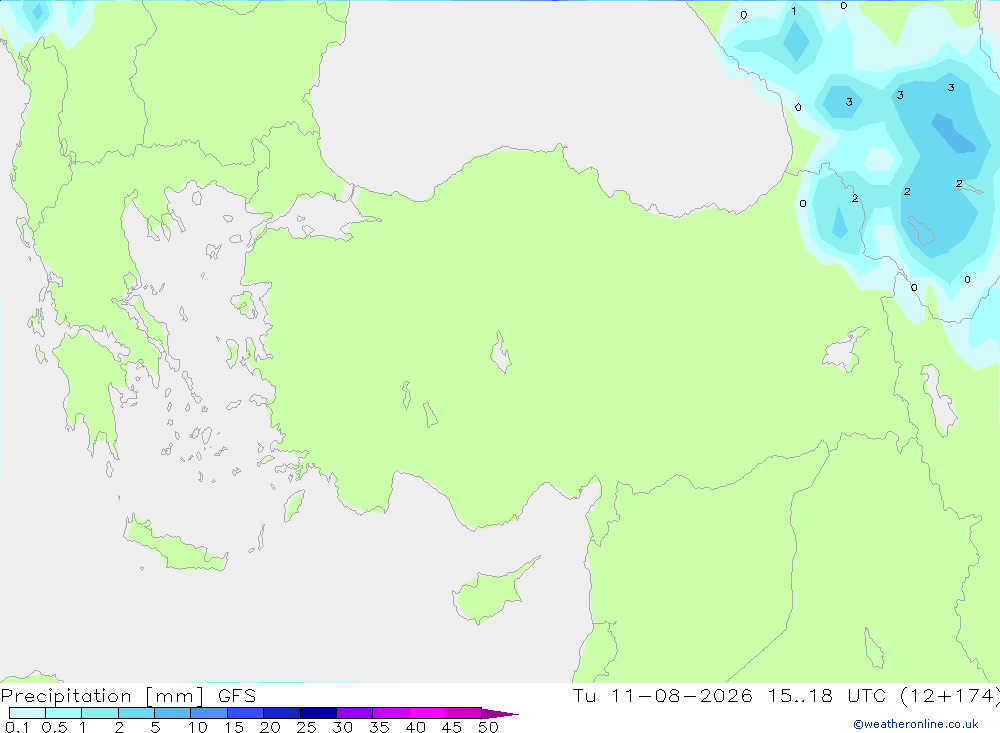Select the 5–10 mm legend color swatch
1000x733 pixels.
173,713
